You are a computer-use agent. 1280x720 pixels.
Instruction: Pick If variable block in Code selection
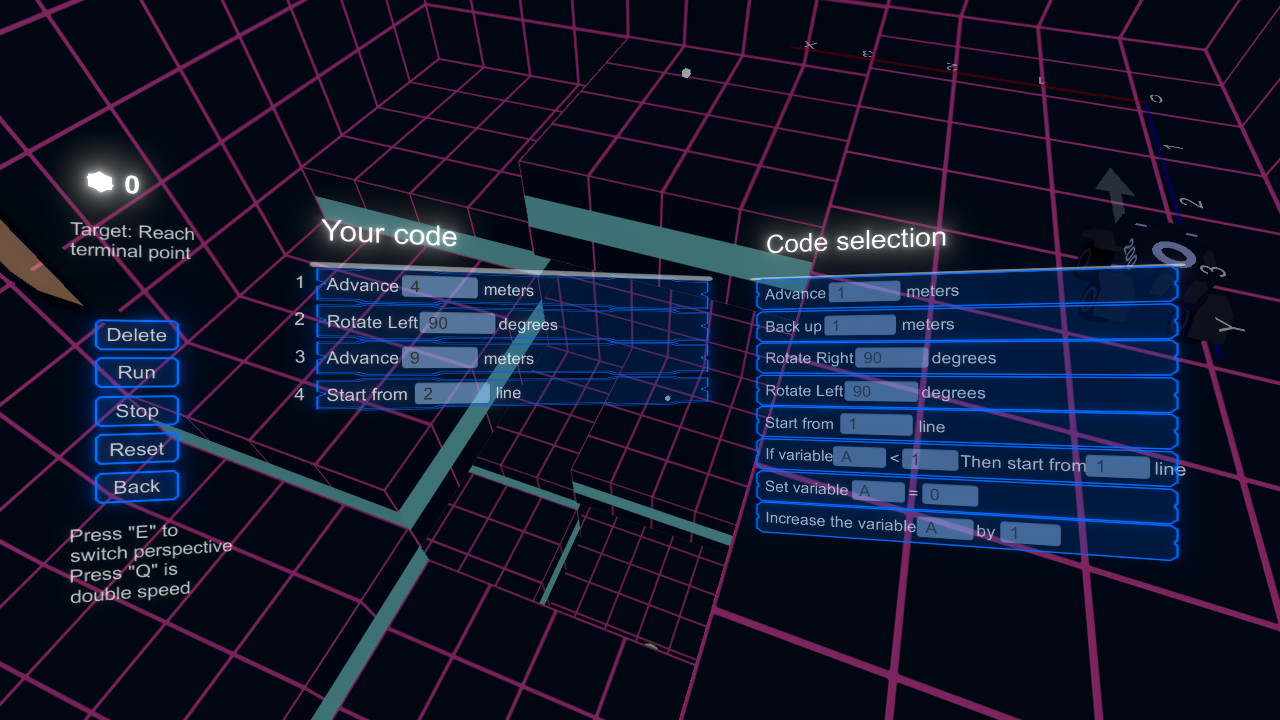967,462
